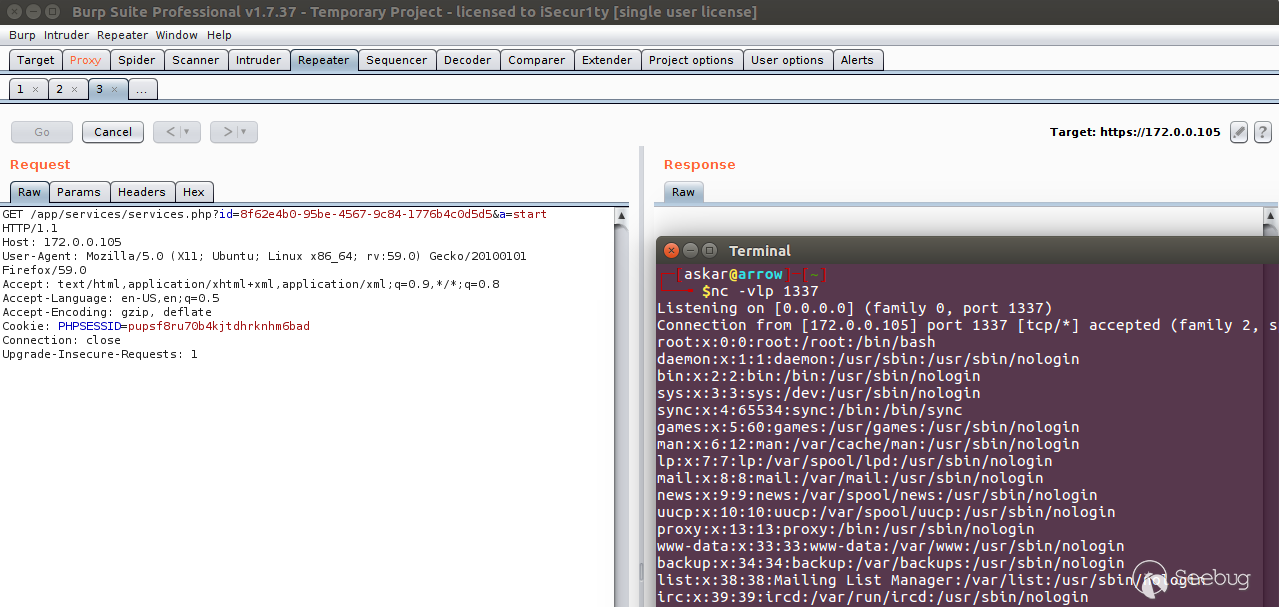Select the request Raw tab
This screenshot has width=1279, height=607.
[x=29, y=192]
